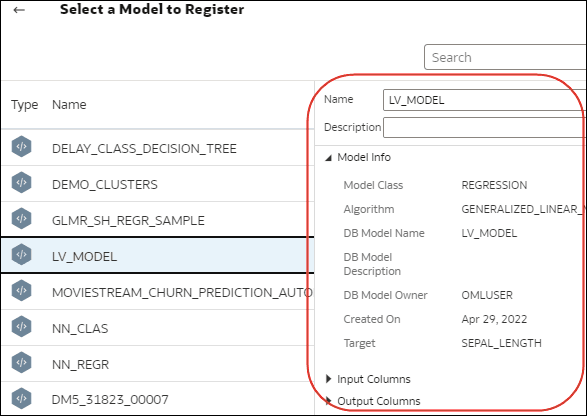Select the DELAY_CLASS_DECISION_TREE model

click(158, 148)
